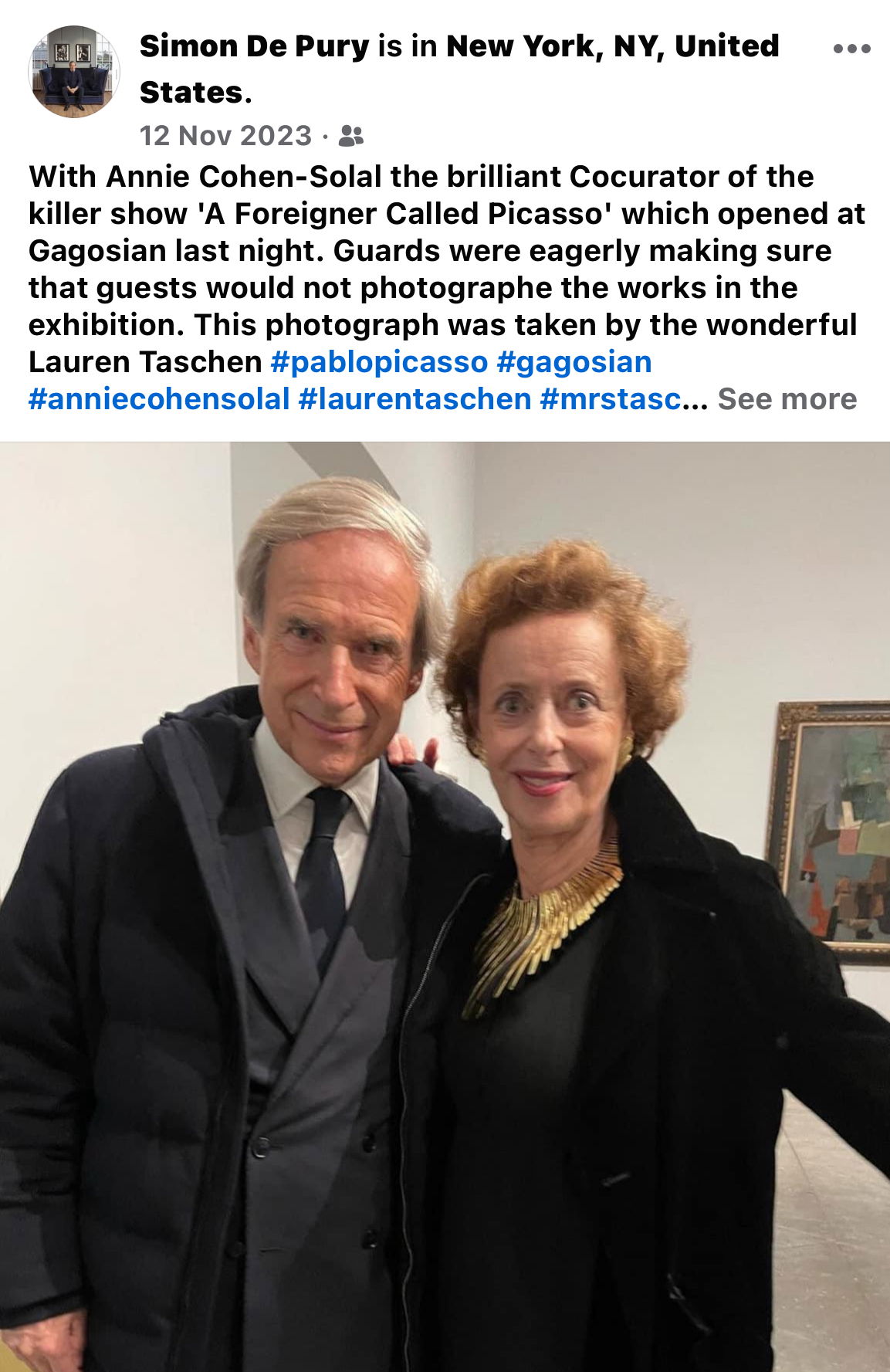This screenshot has width=890, height=1372.
Task: Open the #laurentaschen hashtag
Action: coord(415,398)
